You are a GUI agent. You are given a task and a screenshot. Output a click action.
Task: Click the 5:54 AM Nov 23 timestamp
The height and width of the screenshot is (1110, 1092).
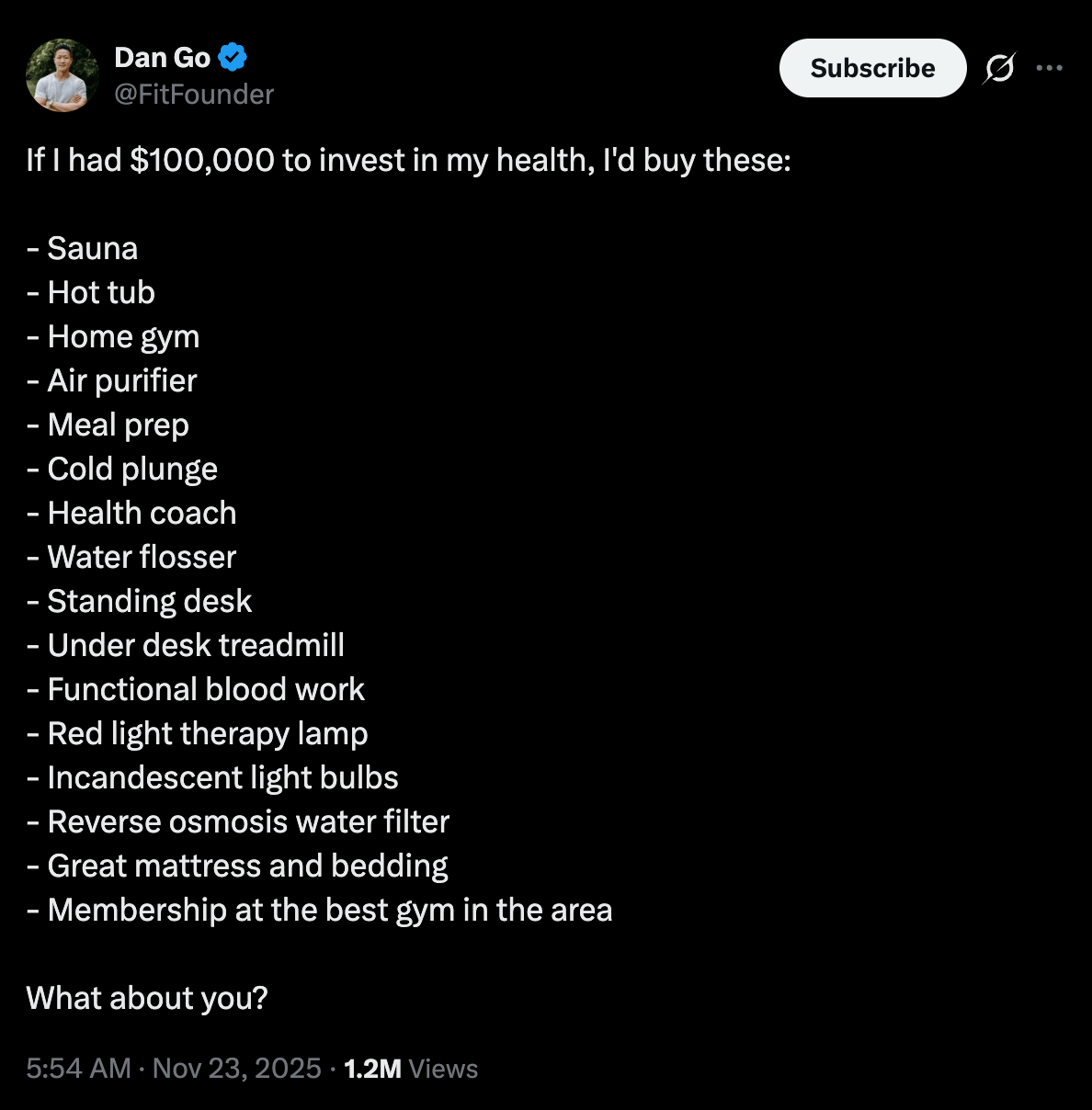tap(174, 1069)
